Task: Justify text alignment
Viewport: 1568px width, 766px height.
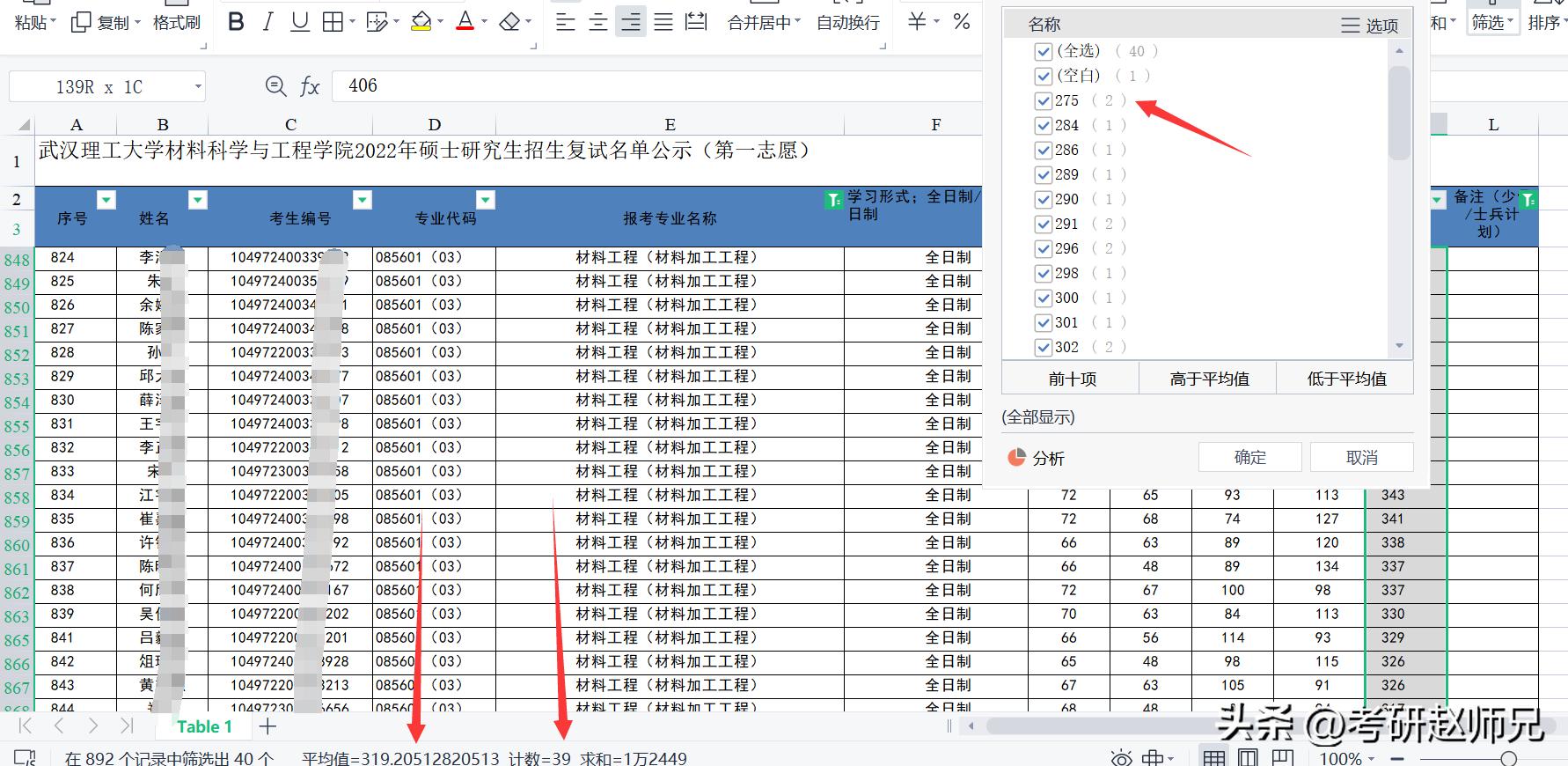Action: [663, 22]
